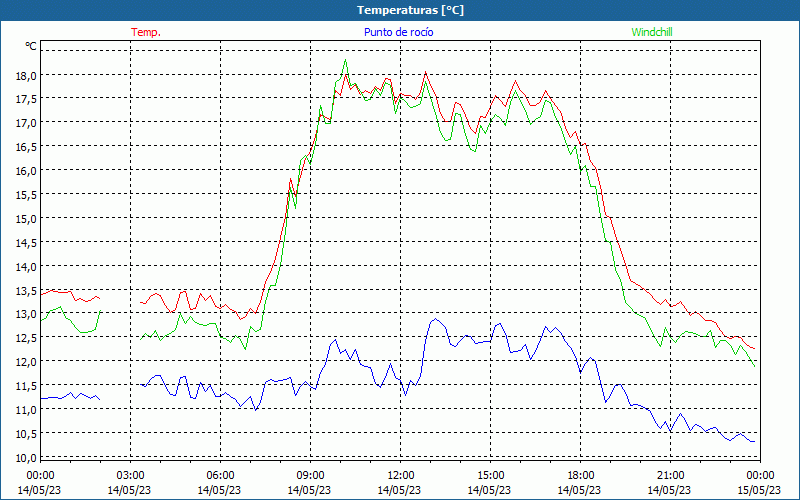Click the Temperaturas [°C] chart title
The height and width of the screenshot is (500, 800).
[x=410, y=10]
